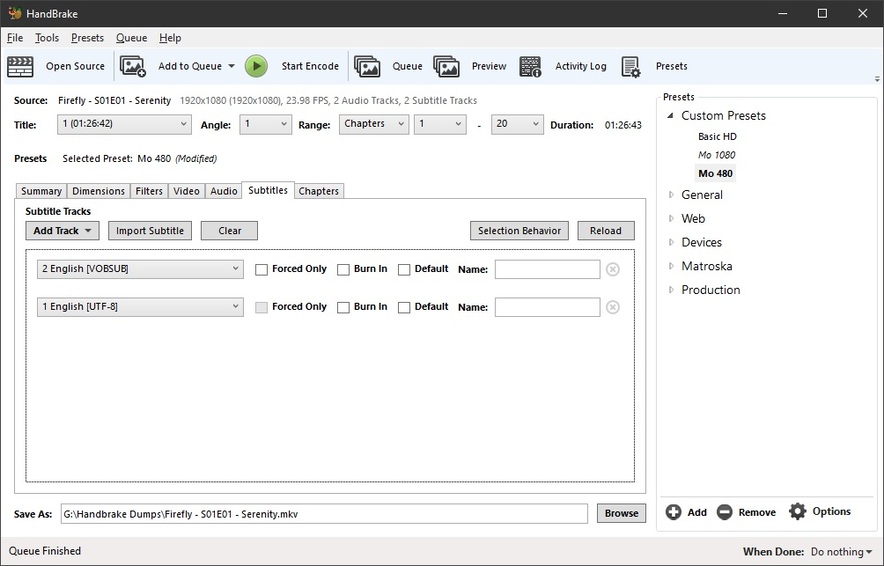Viewport: 884px width, 566px height.
Task: Expand the Web presets group
Action: [671, 218]
